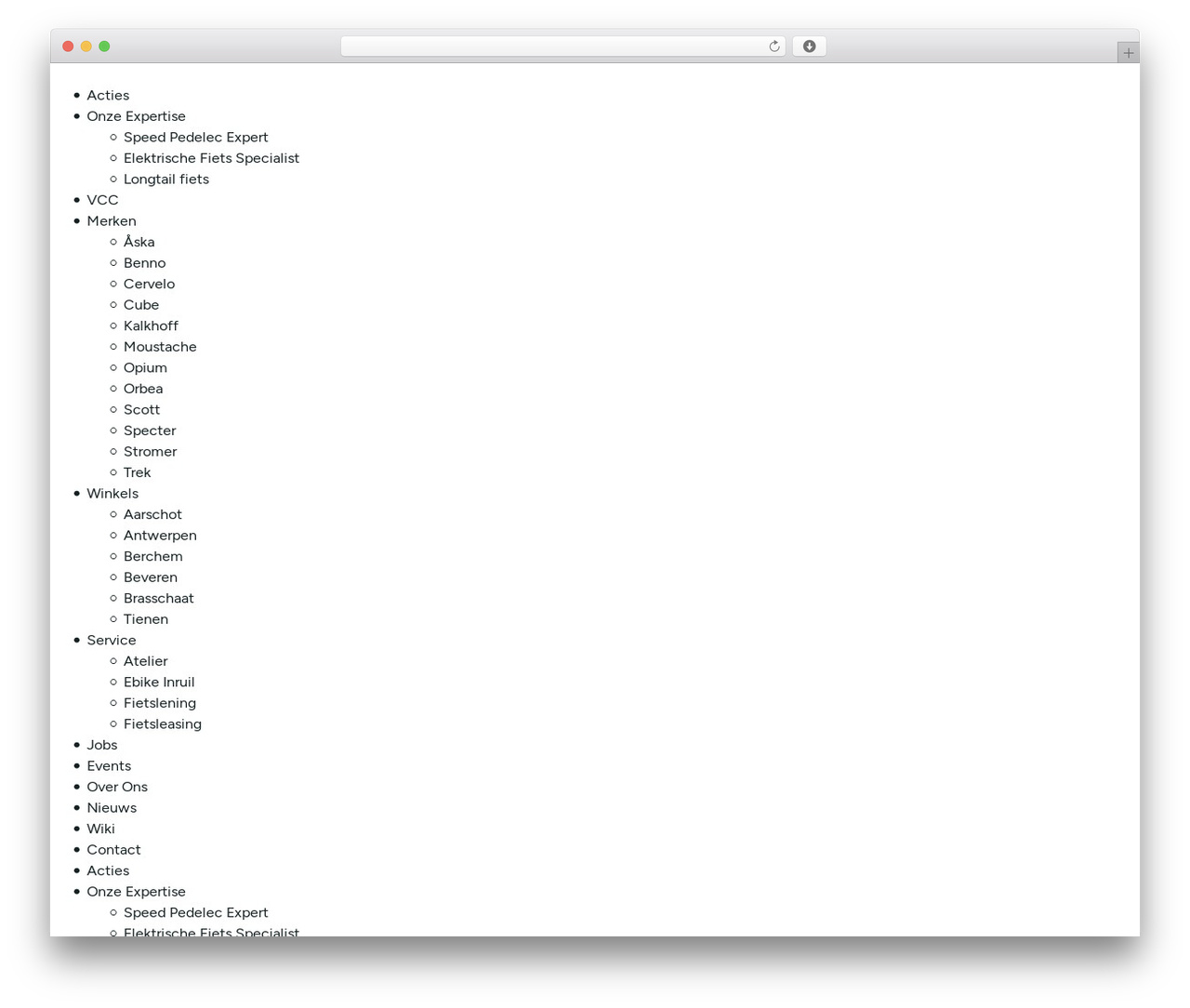
Task: Open the Events link
Action: tap(109, 765)
